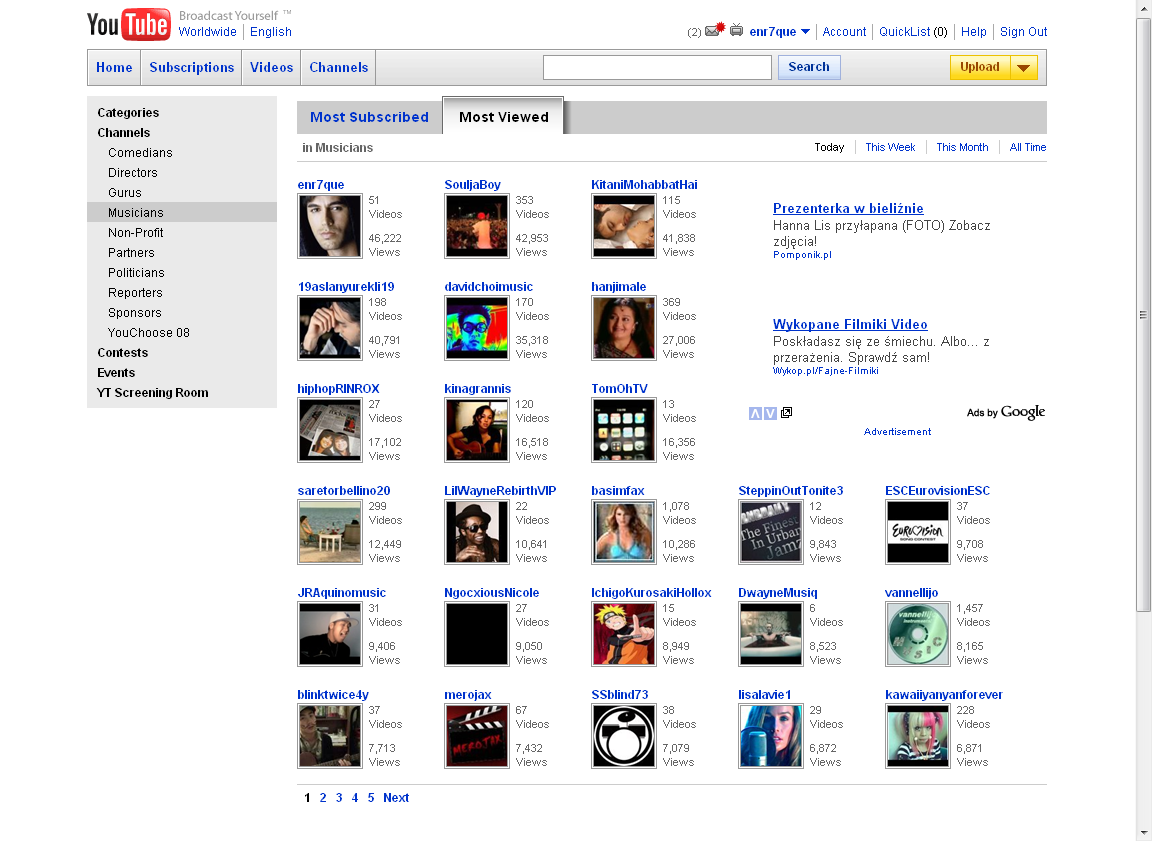Viewport: 1152px width, 841px height.
Task: Open the enr7que username dropdown
Action: [x=805, y=32]
